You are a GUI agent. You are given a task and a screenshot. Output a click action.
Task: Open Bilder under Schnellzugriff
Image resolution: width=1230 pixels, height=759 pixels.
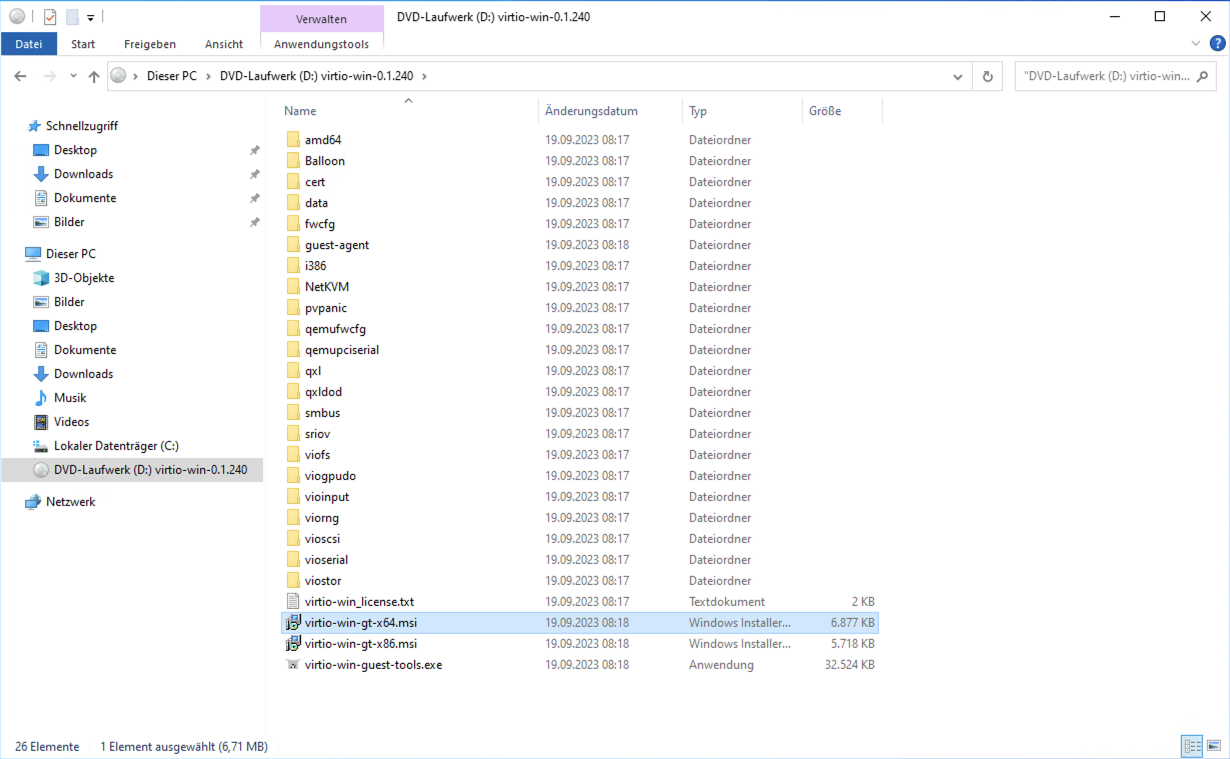[69, 222]
